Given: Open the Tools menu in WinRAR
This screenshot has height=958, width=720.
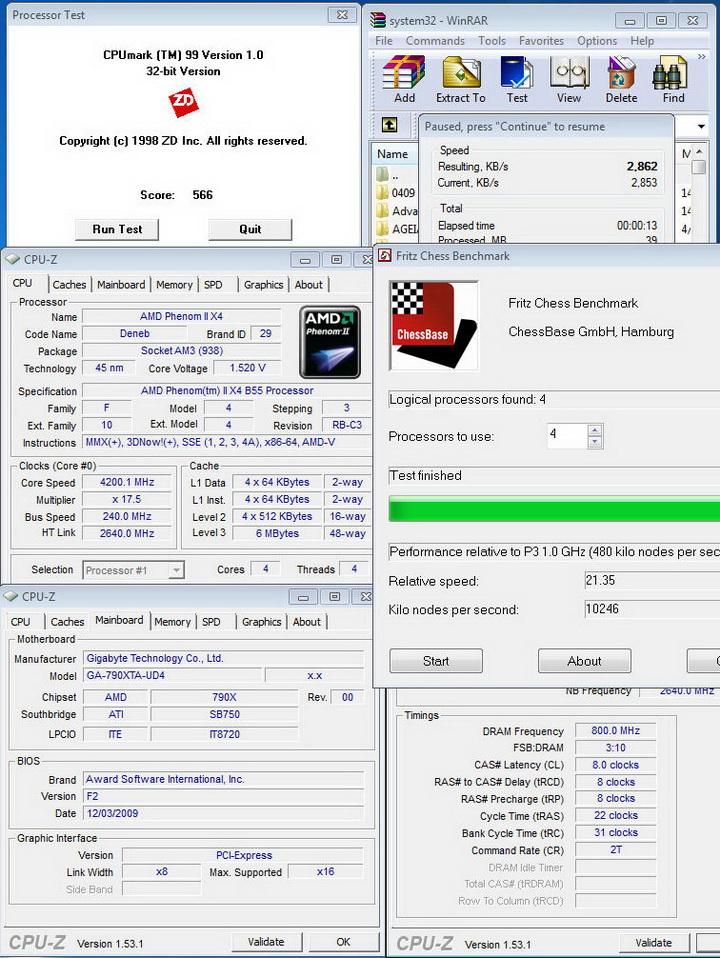Looking at the screenshot, I should [492, 41].
